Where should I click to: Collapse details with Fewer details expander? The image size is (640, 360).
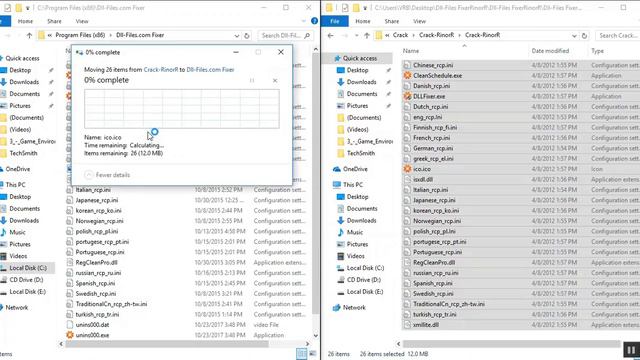[107, 175]
